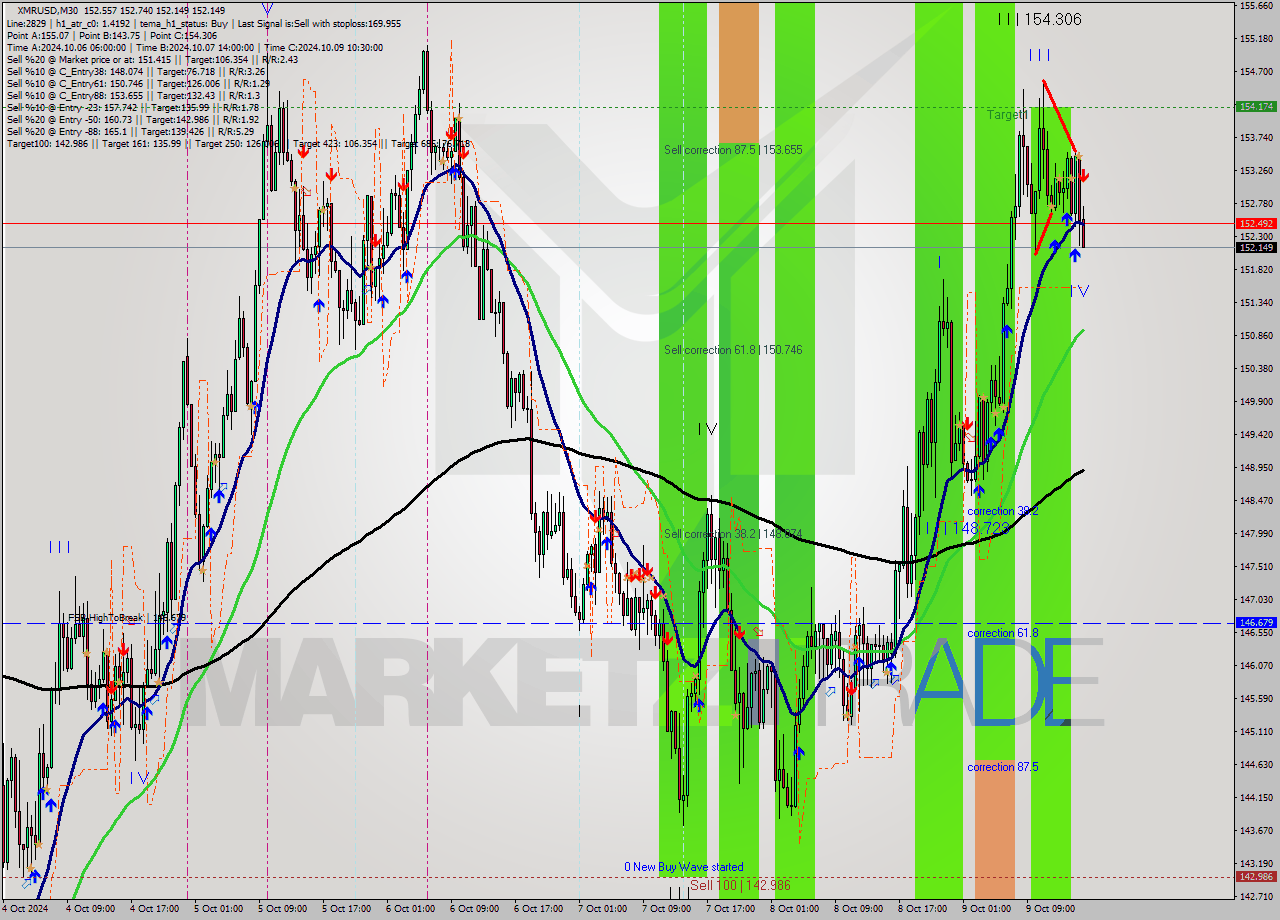Click the '8 Oct 17:00' time axis label
The image size is (1280, 920).
(x=924, y=909)
